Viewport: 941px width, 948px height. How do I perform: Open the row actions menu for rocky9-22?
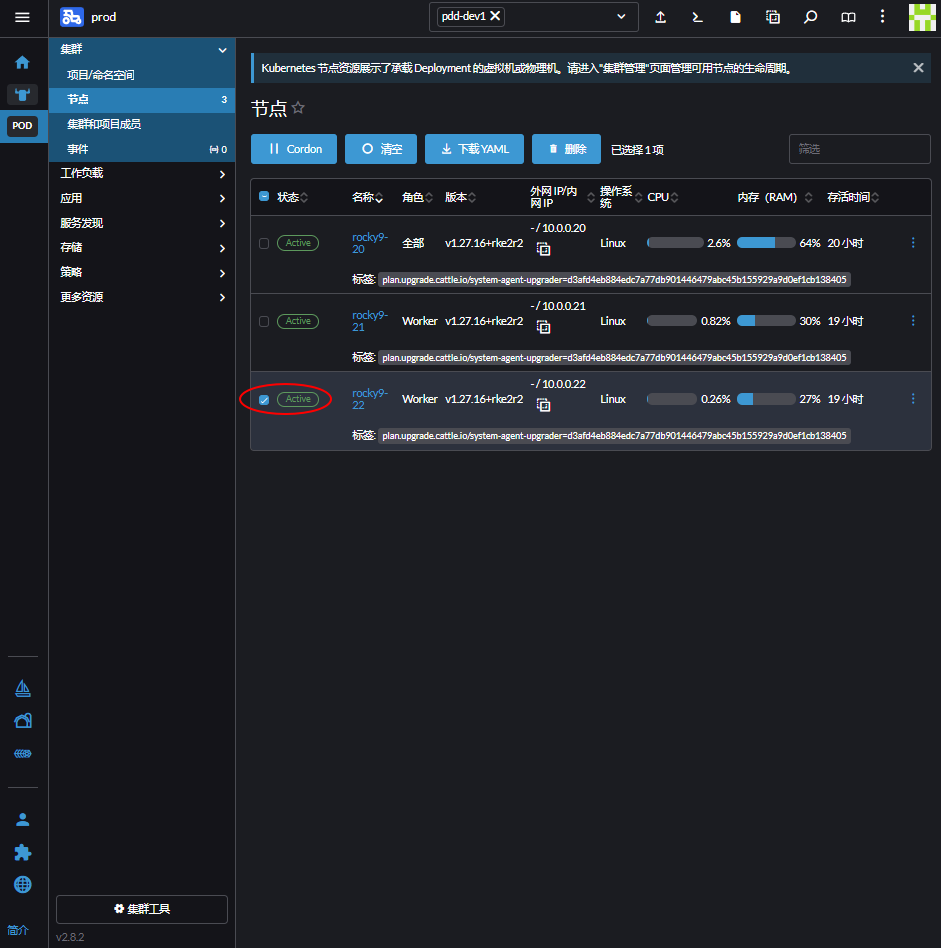click(913, 398)
